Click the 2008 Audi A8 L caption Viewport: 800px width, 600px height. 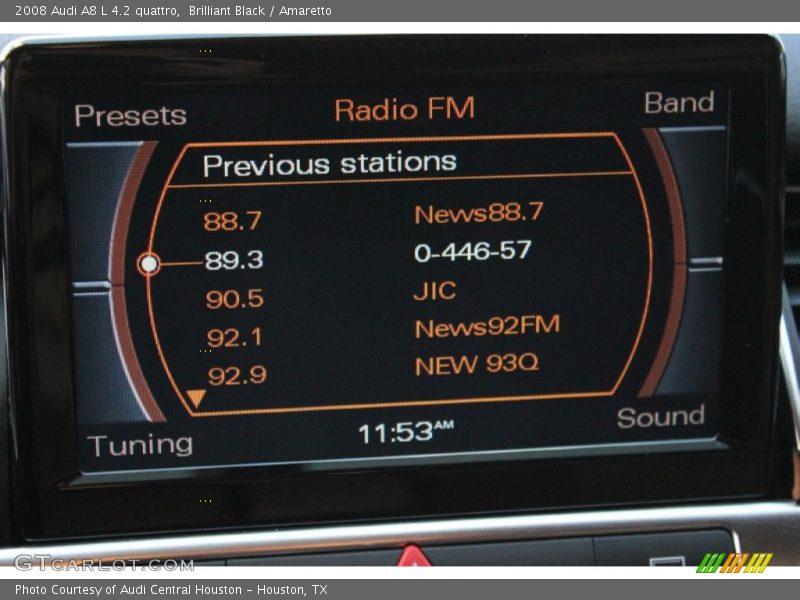(173, 11)
